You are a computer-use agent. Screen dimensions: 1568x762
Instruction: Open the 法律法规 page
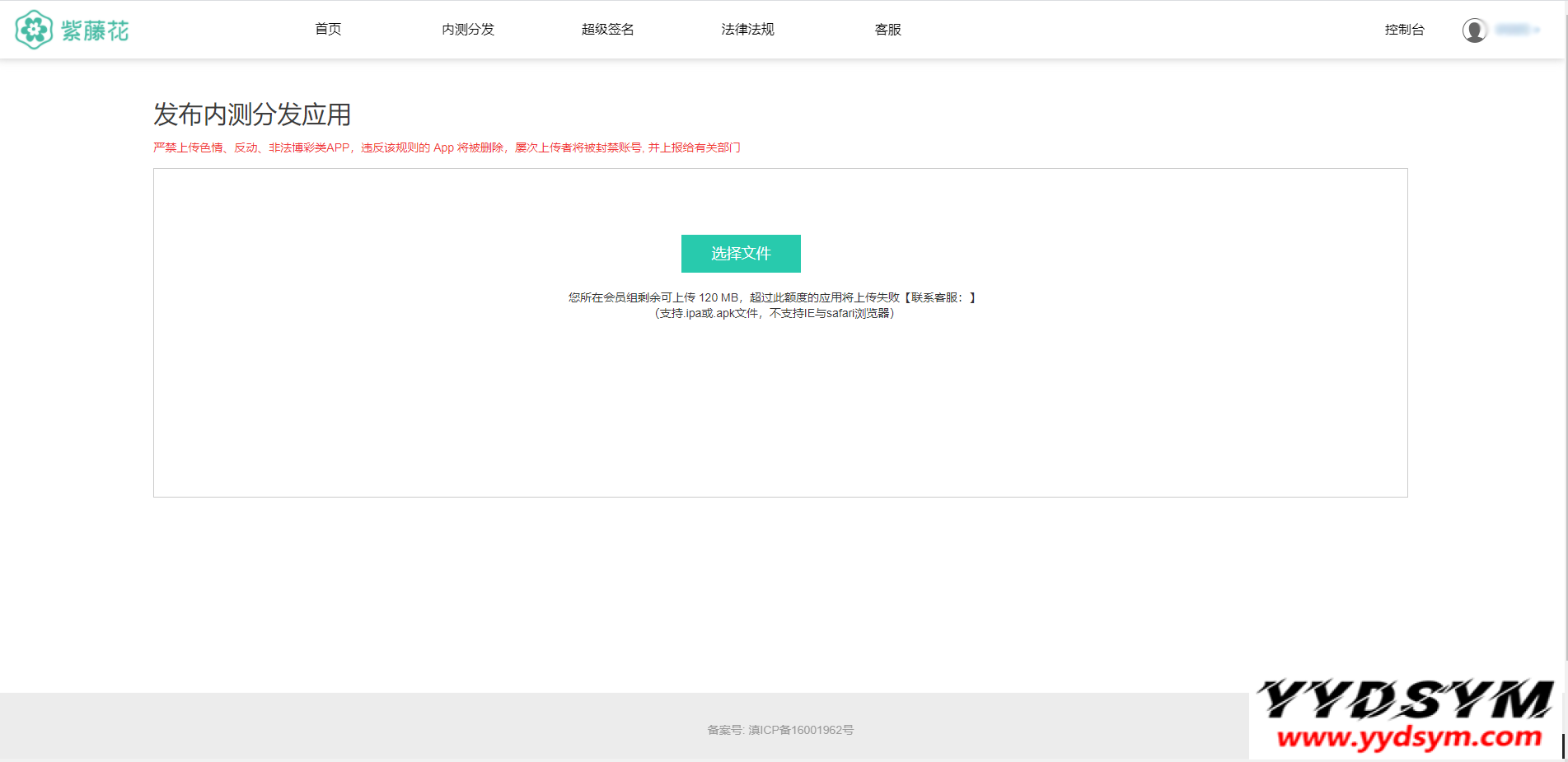point(747,30)
